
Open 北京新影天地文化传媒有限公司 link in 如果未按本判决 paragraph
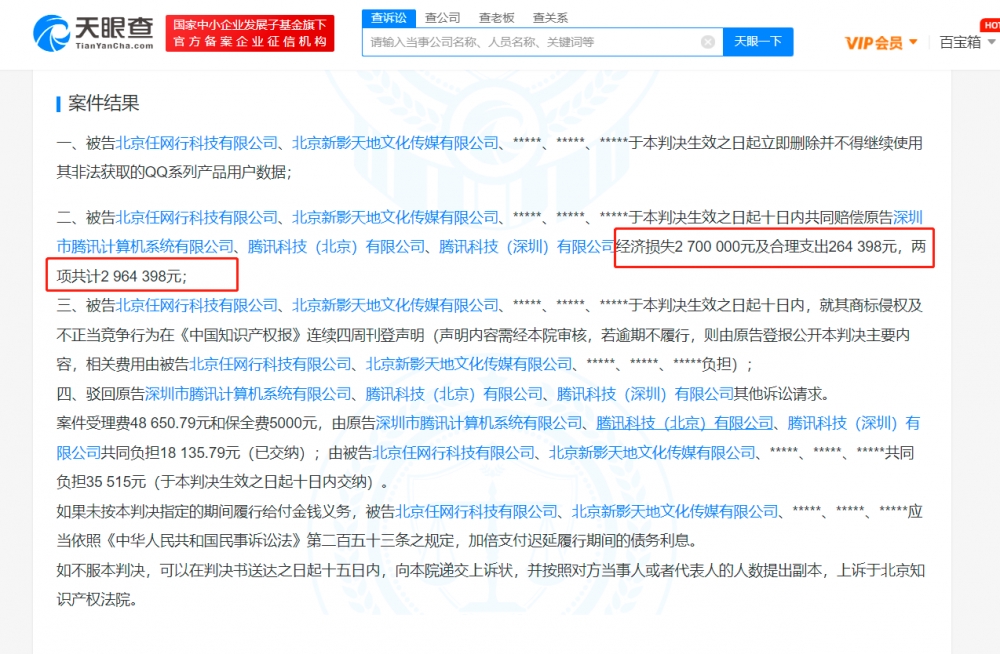click(675, 512)
